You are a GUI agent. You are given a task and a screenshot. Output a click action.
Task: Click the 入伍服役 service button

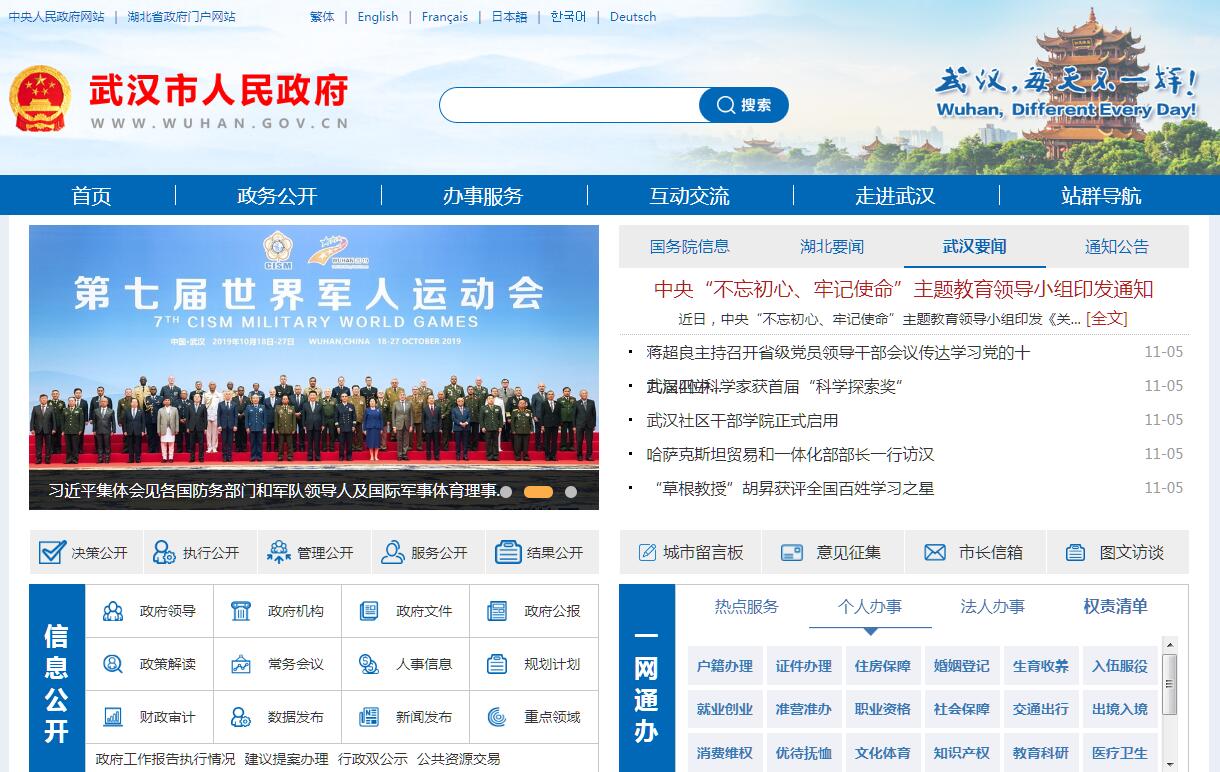(1120, 666)
